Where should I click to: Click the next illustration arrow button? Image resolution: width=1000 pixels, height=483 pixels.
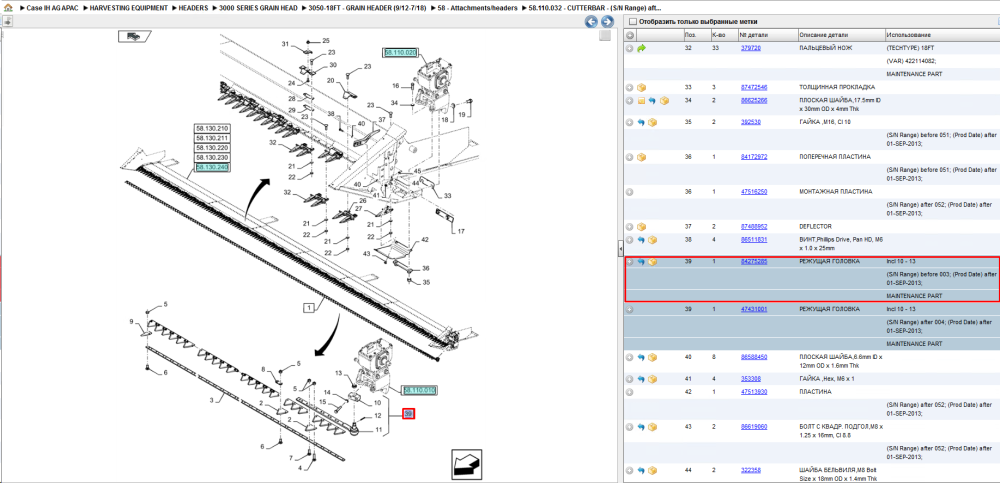(x=607, y=22)
